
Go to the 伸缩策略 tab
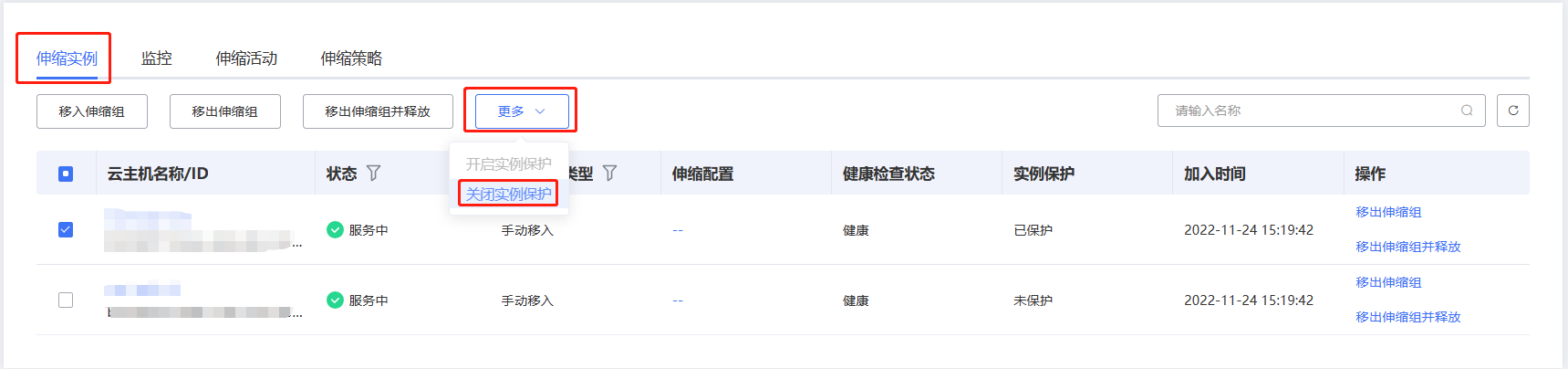click(x=351, y=58)
